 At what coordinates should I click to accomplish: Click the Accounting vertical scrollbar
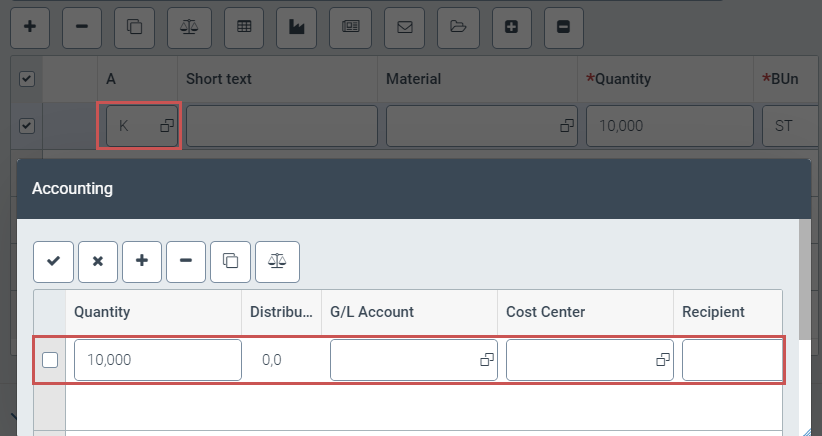804,300
